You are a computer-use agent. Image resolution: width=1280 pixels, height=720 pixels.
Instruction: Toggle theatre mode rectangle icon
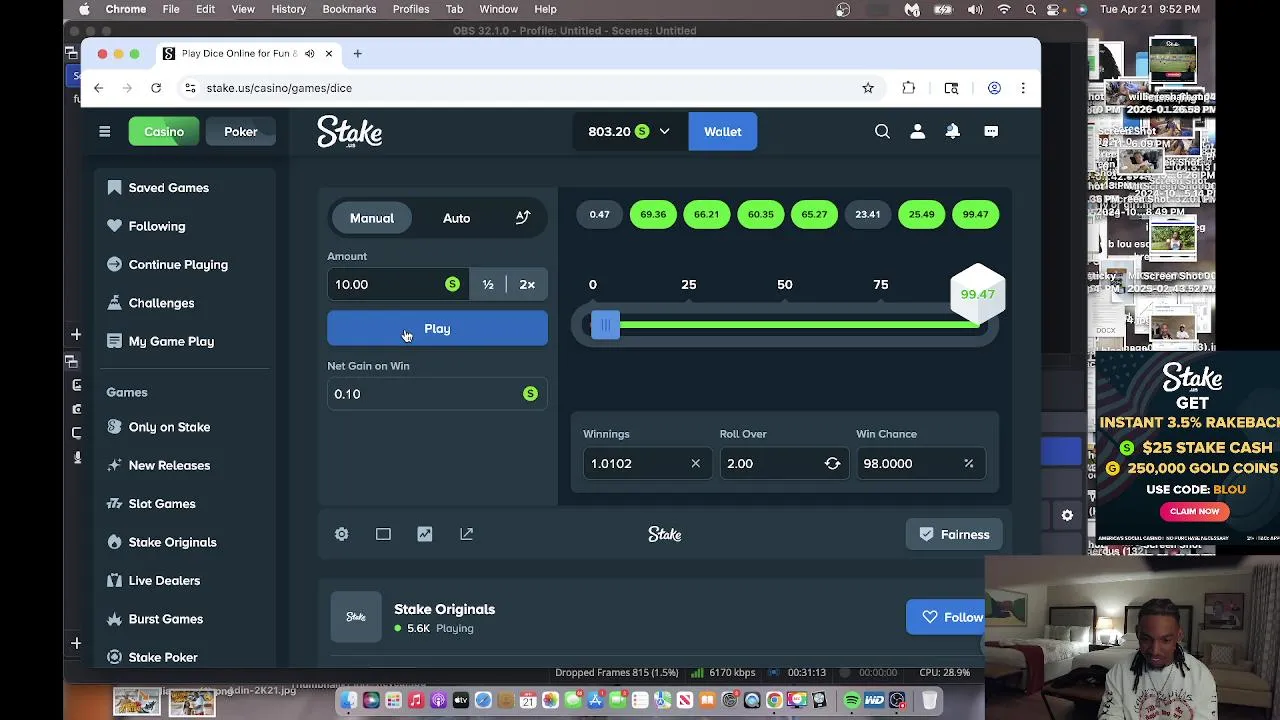(x=383, y=534)
